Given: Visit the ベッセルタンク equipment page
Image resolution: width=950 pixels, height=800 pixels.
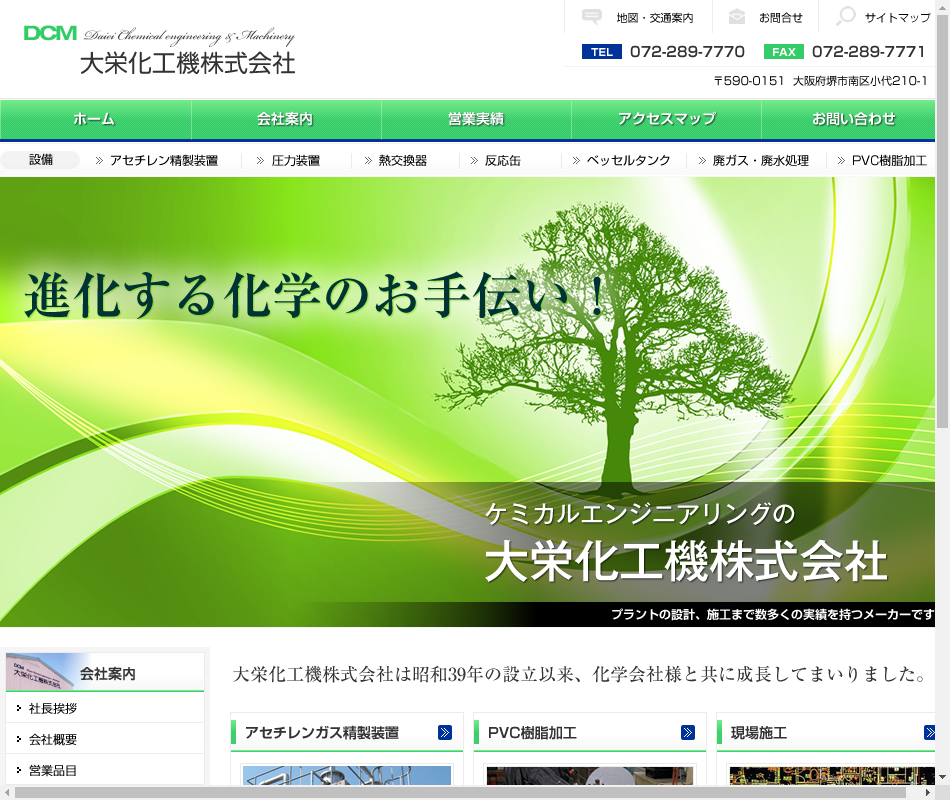Looking at the screenshot, I should click(627, 160).
